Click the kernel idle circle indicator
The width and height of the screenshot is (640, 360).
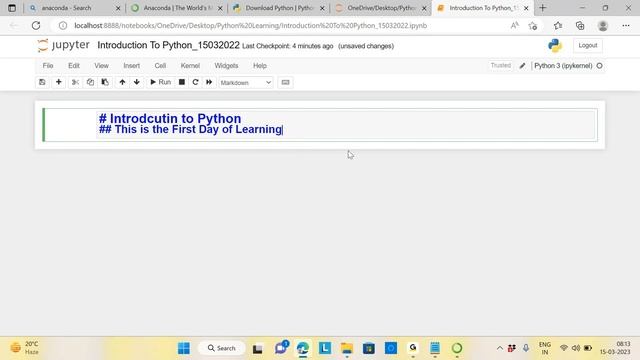coord(599,66)
